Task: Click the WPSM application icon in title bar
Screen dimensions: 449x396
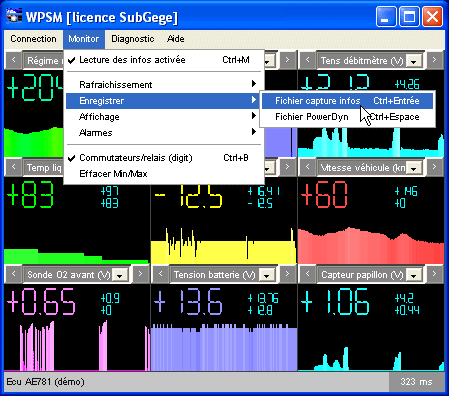Action: tap(14, 17)
